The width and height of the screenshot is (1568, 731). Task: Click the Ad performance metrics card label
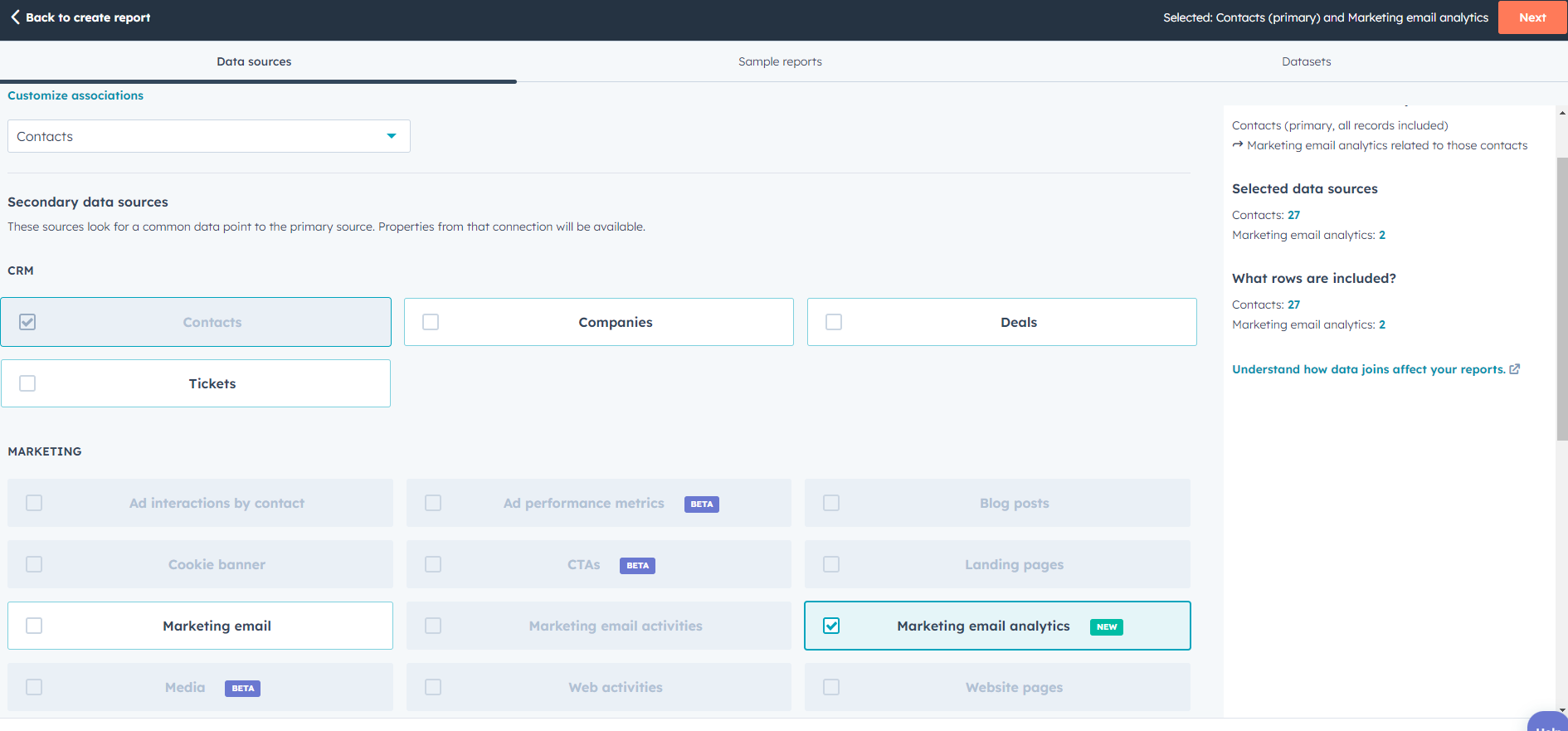tap(584, 504)
